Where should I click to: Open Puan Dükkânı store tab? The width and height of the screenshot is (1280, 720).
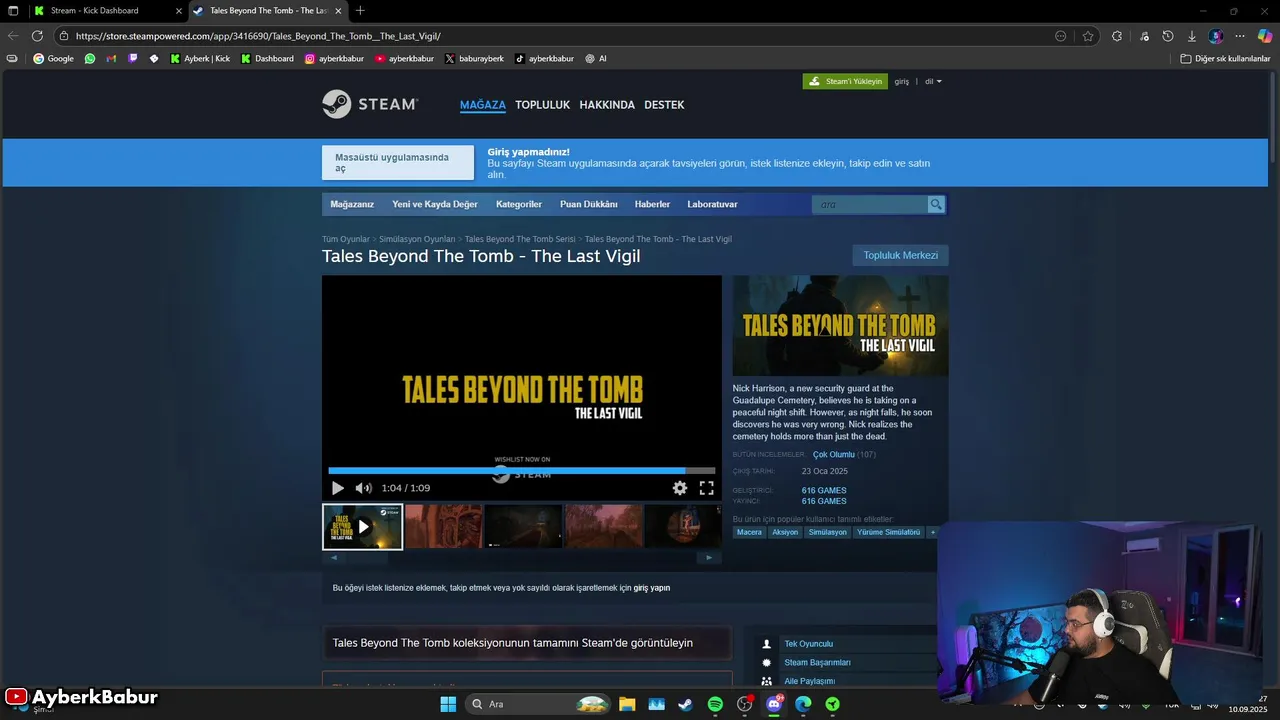tap(589, 204)
